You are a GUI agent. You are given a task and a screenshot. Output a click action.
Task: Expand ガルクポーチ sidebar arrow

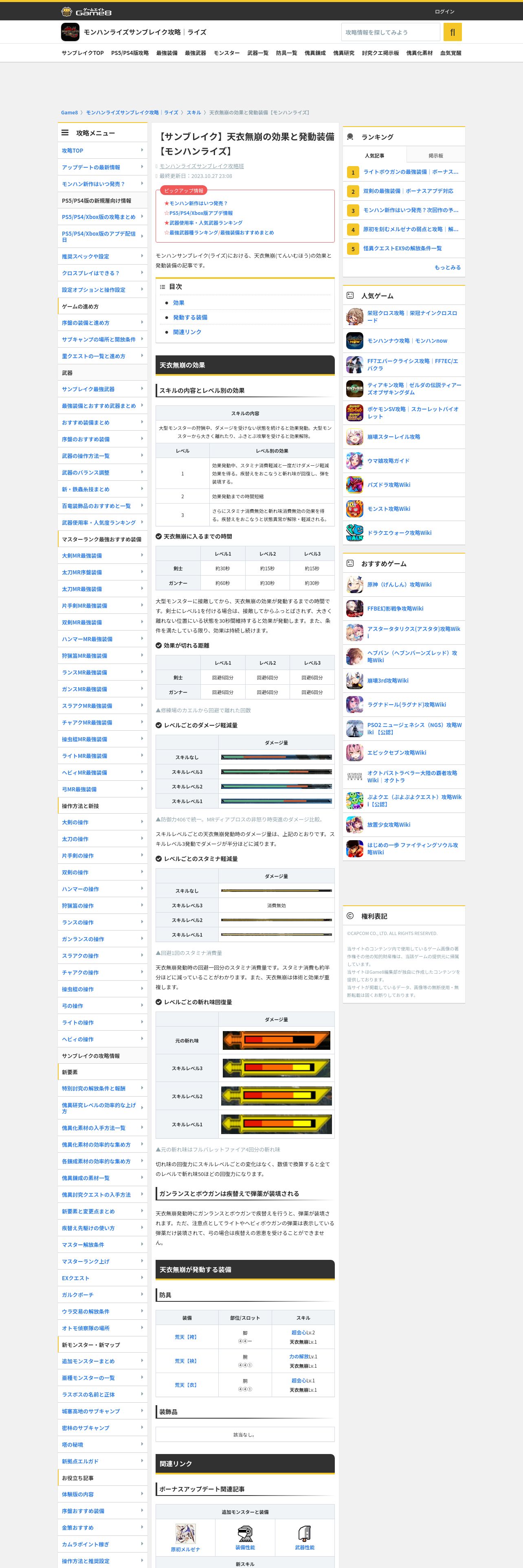point(142,1295)
